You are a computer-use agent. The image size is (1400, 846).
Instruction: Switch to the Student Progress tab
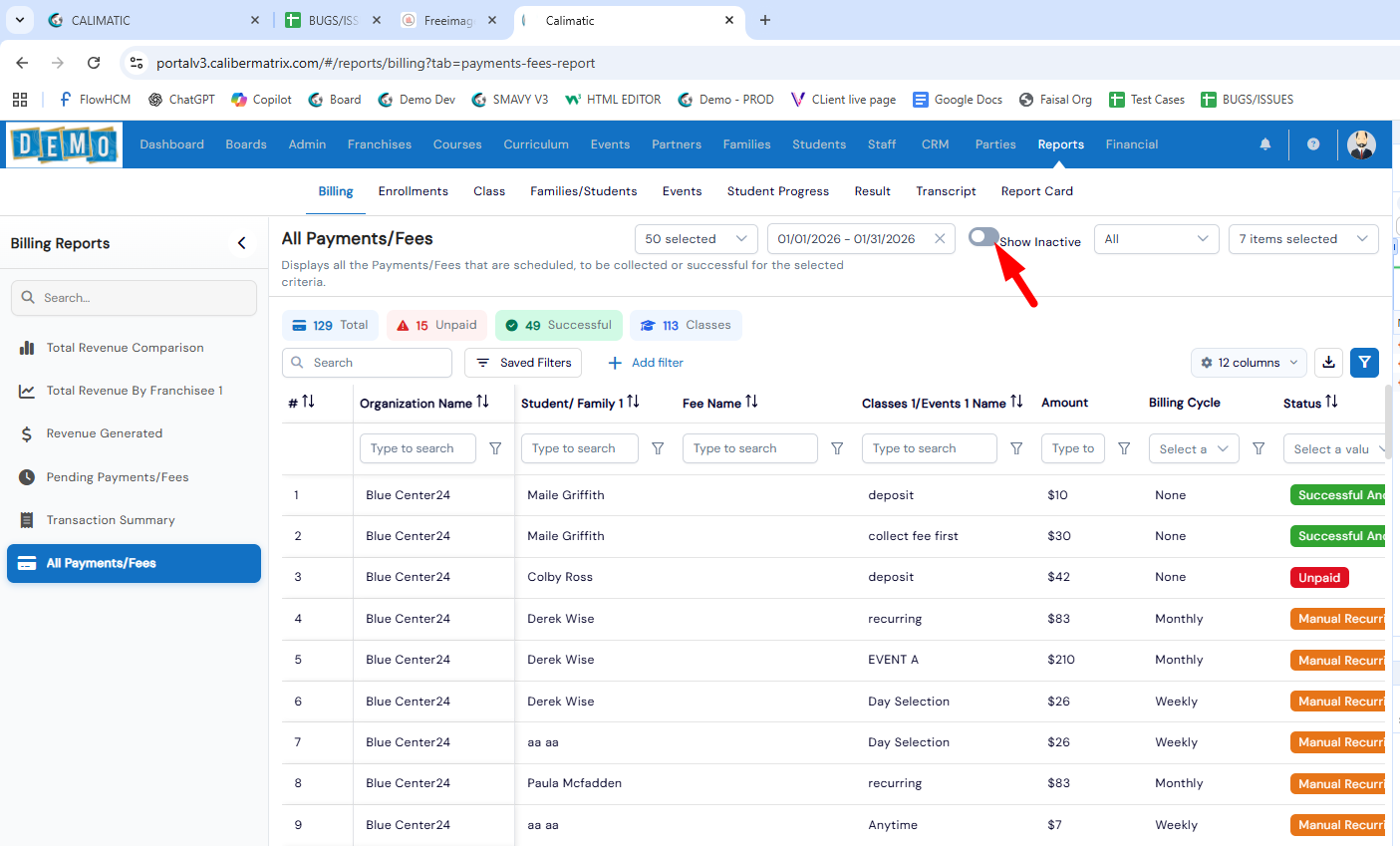click(x=778, y=191)
